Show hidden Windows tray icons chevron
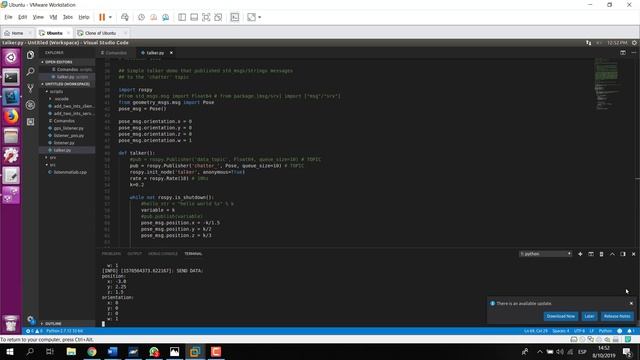 (540, 352)
